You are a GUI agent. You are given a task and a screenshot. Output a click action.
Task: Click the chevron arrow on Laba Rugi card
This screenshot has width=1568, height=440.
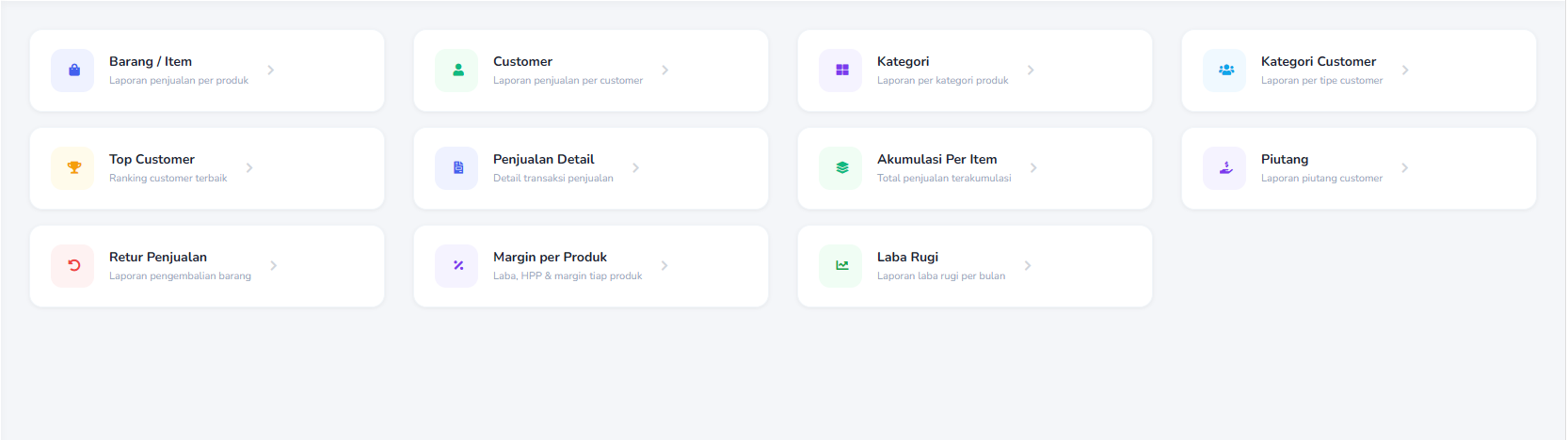(1028, 266)
